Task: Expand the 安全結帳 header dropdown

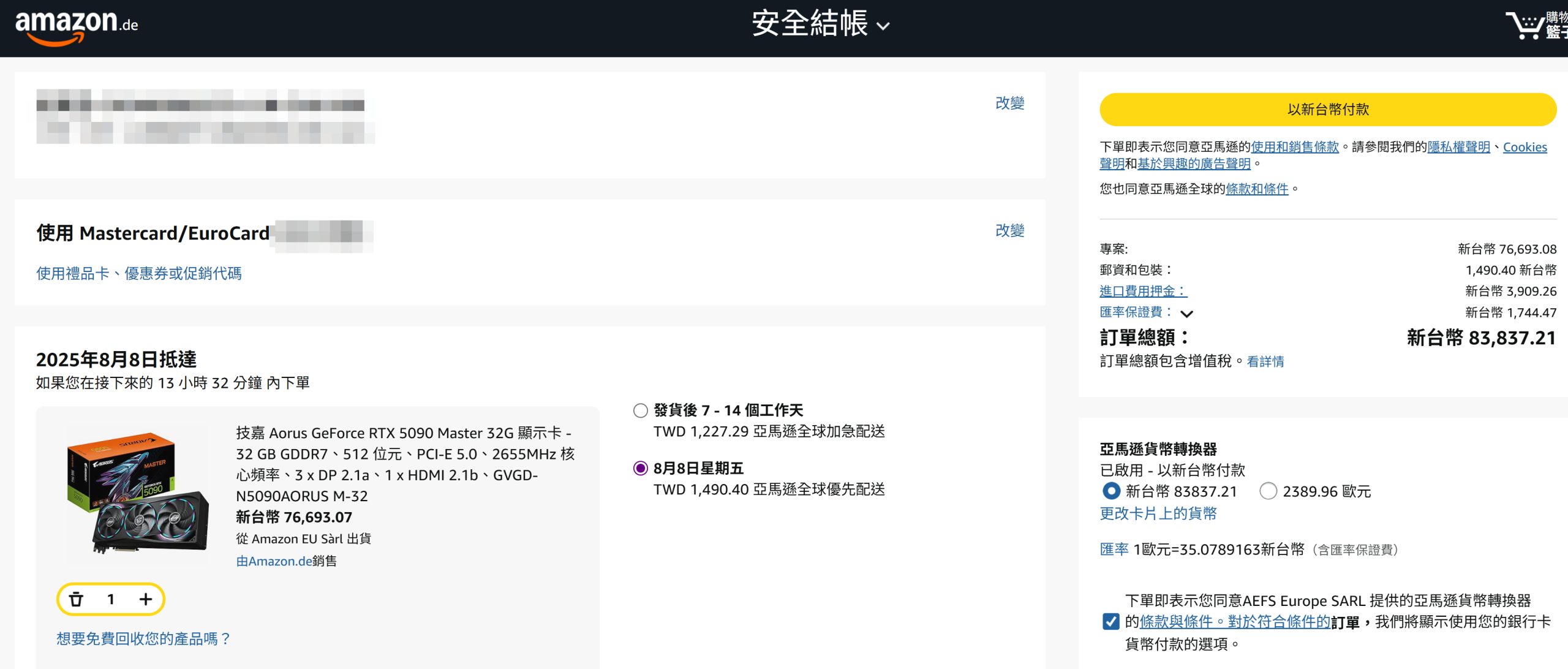Action: click(x=821, y=25)
